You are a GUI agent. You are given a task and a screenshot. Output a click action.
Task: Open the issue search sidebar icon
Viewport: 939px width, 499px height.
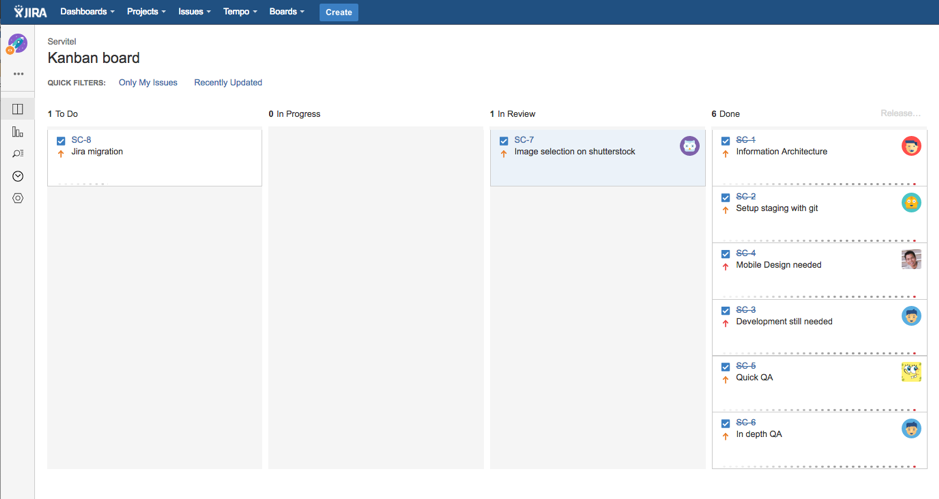tap(17, 154)
